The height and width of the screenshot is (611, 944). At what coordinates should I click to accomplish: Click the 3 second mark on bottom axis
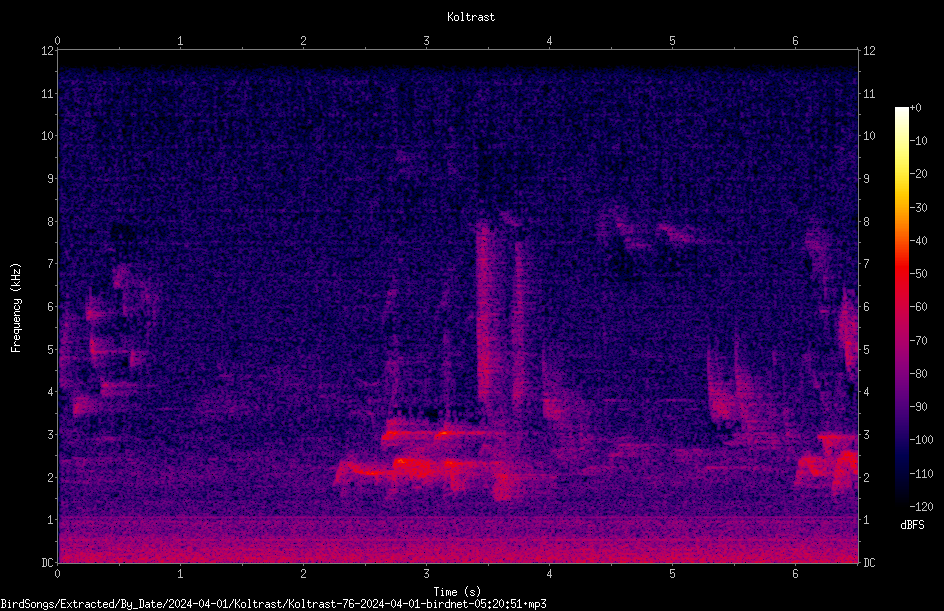click(x=426, y=574)
